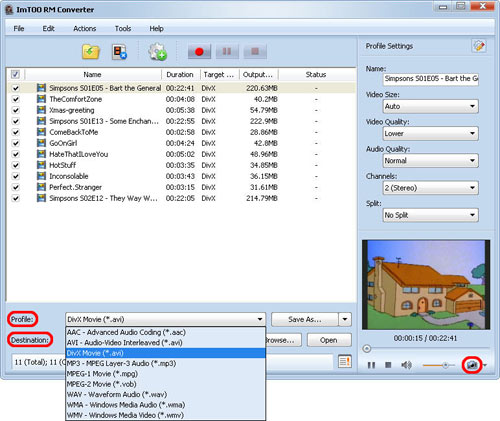Screen dimensions: 500x421
Task: Uncheck the HotStuff file checkbox
Action: click(x=16, y=165)
